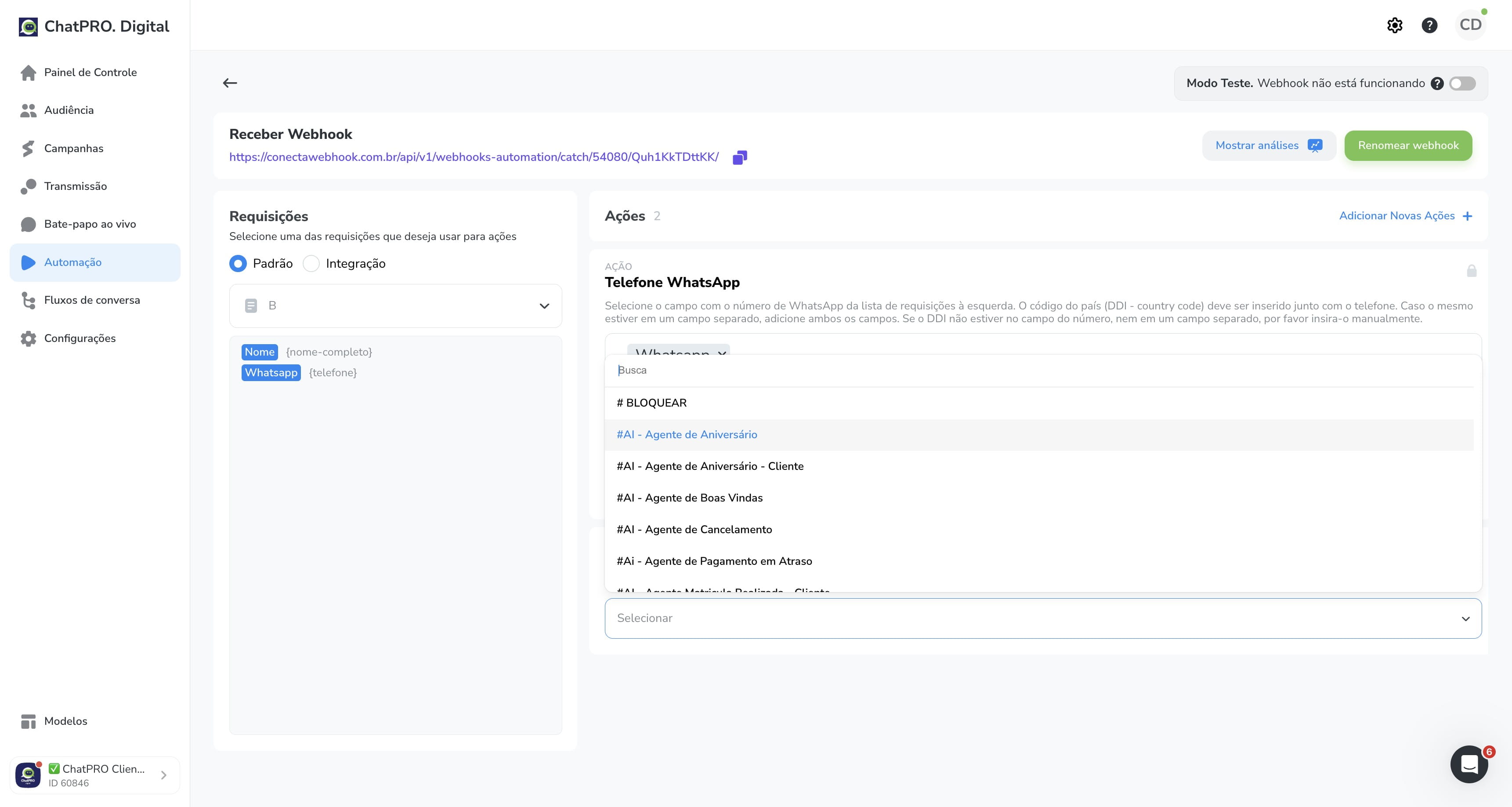
Task: Open the conectawebhook URL link
Action: pyautogui.click(x=474, y=157)
